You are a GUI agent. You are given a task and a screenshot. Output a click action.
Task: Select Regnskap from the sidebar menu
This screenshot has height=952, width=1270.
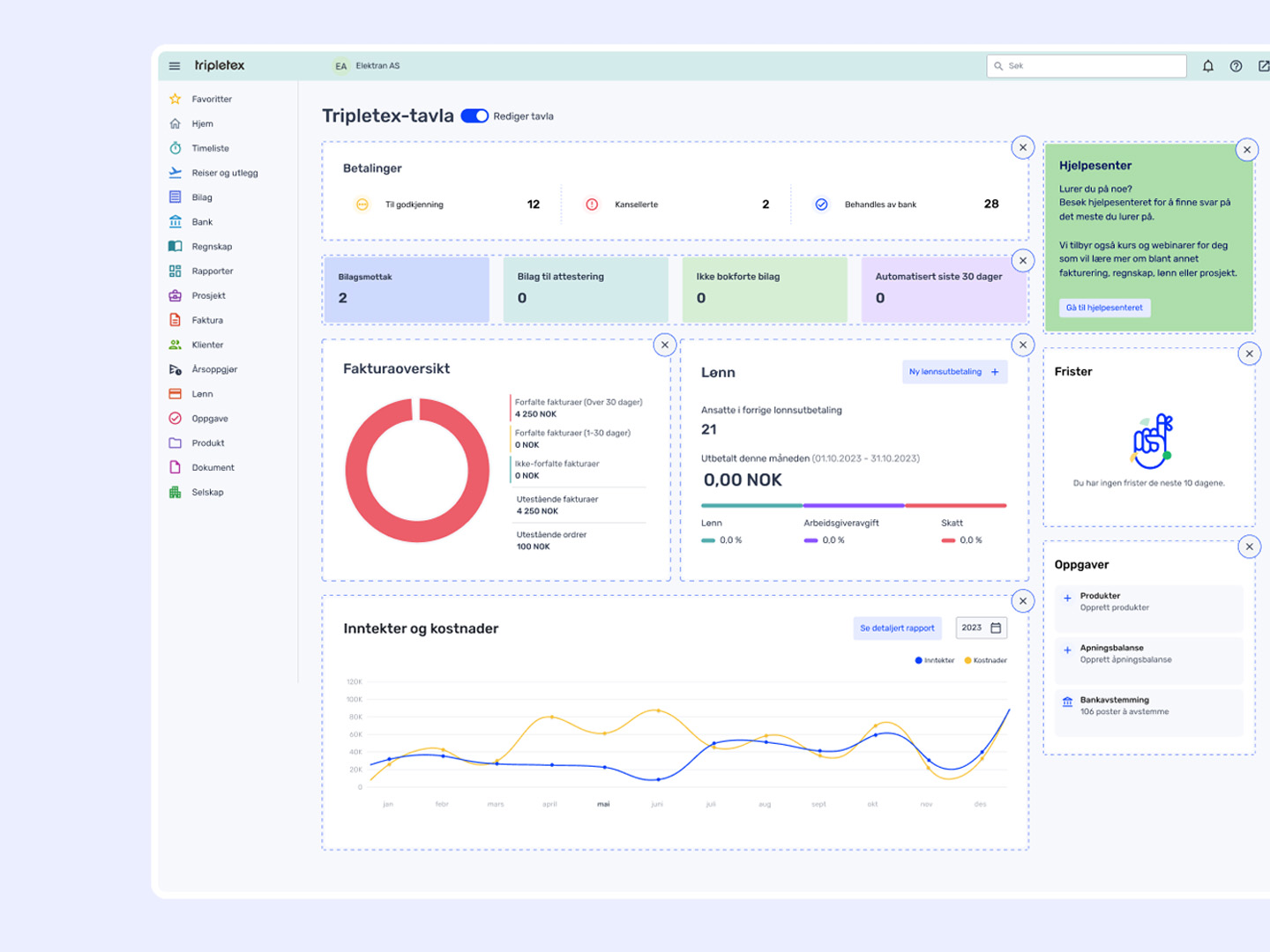[212, 247]
